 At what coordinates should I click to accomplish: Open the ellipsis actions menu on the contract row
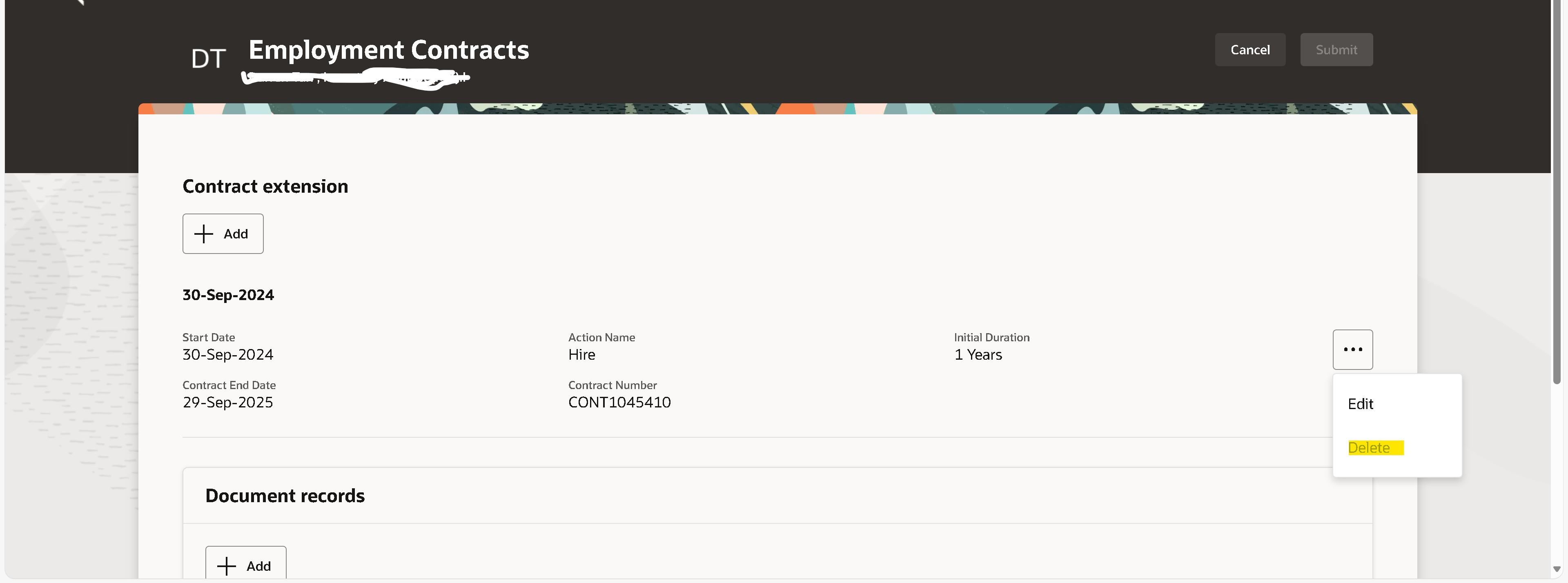tap(1352, 349)
